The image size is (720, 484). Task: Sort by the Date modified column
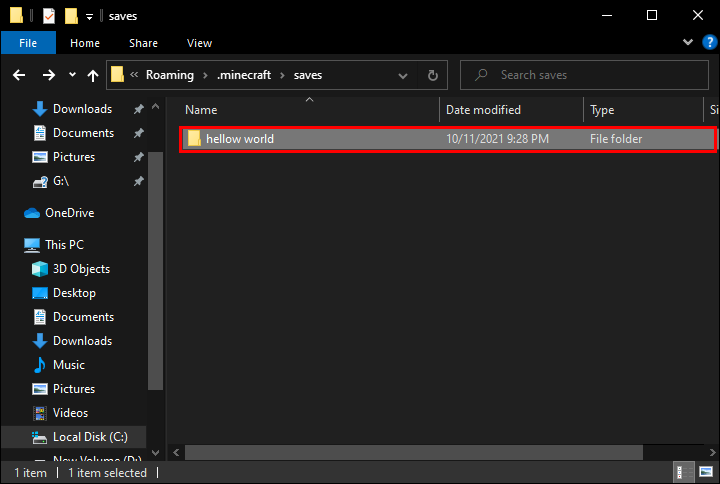coord(511,110)
